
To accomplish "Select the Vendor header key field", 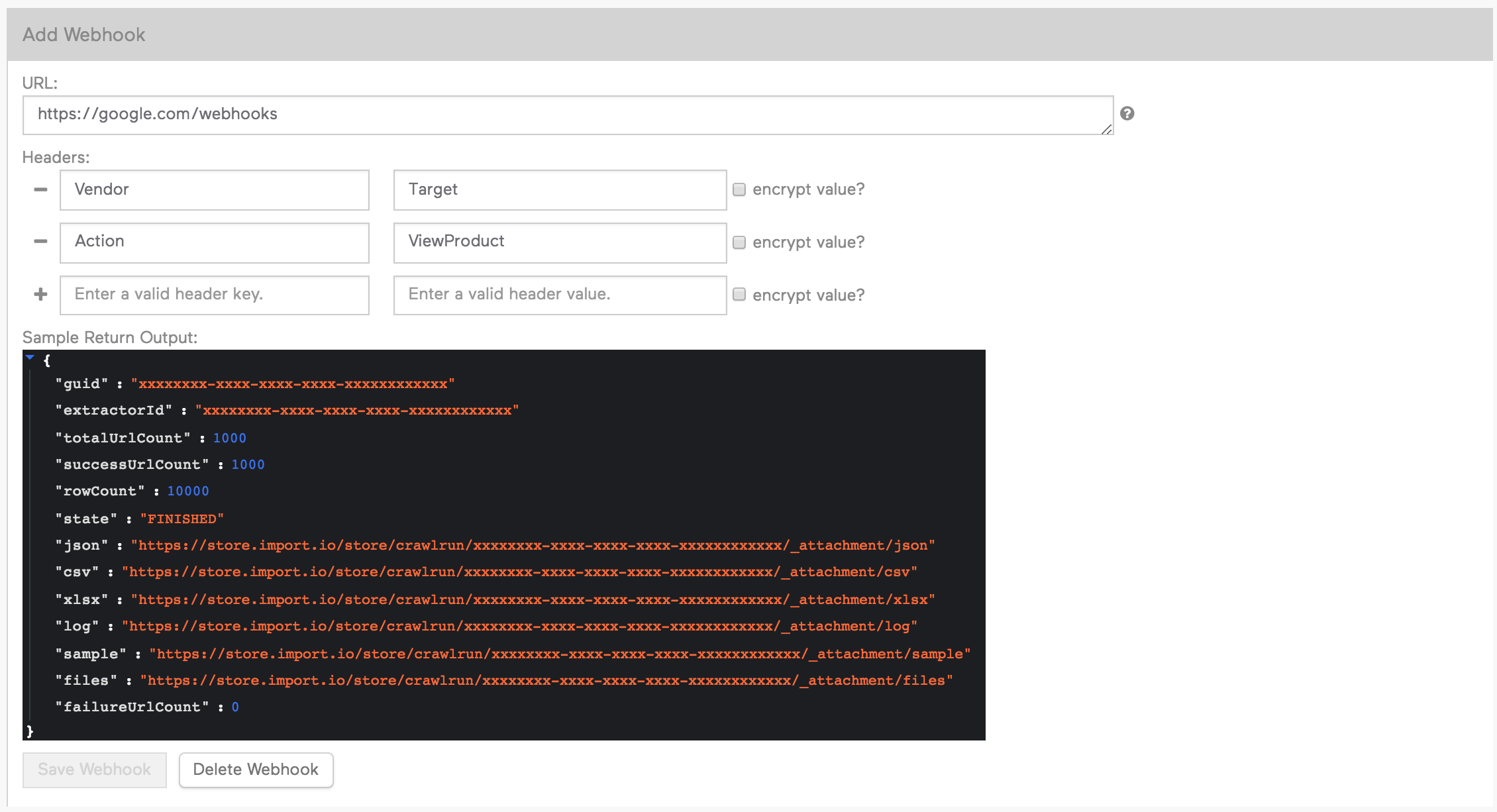I will click(214, 189).
